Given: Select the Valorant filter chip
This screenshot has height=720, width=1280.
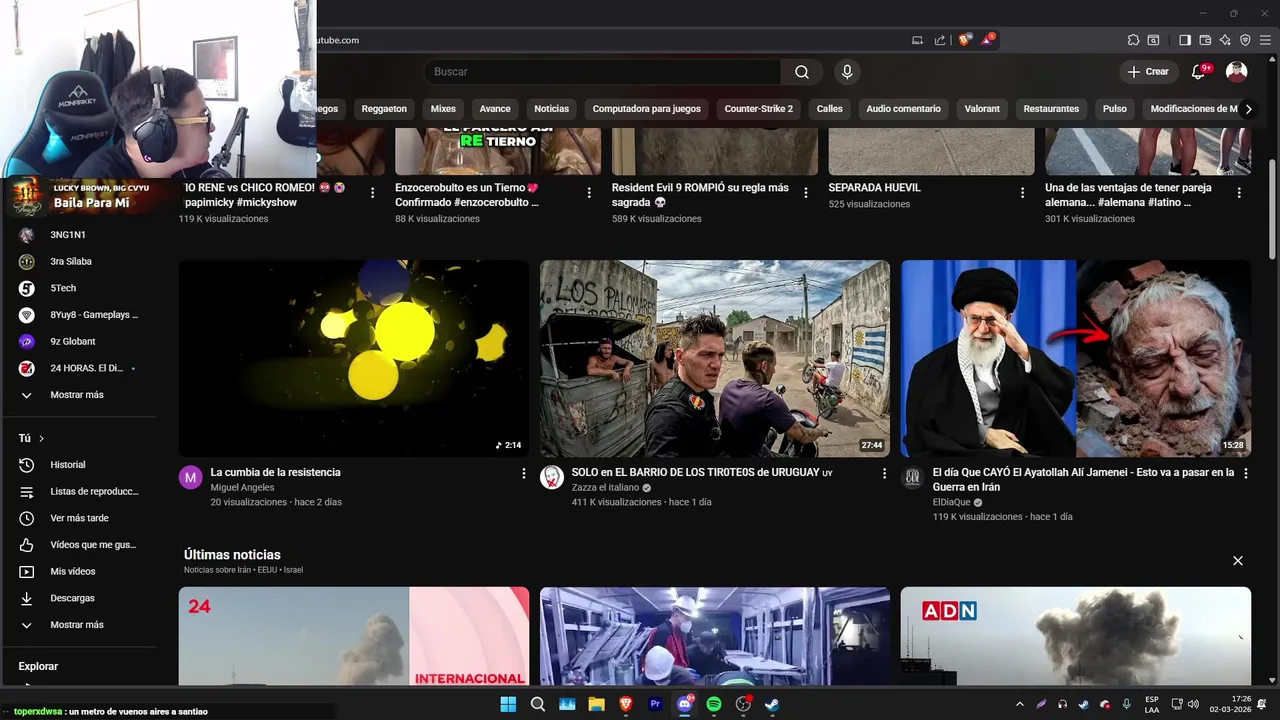Looking at the screenshot, I should [982, 109].
